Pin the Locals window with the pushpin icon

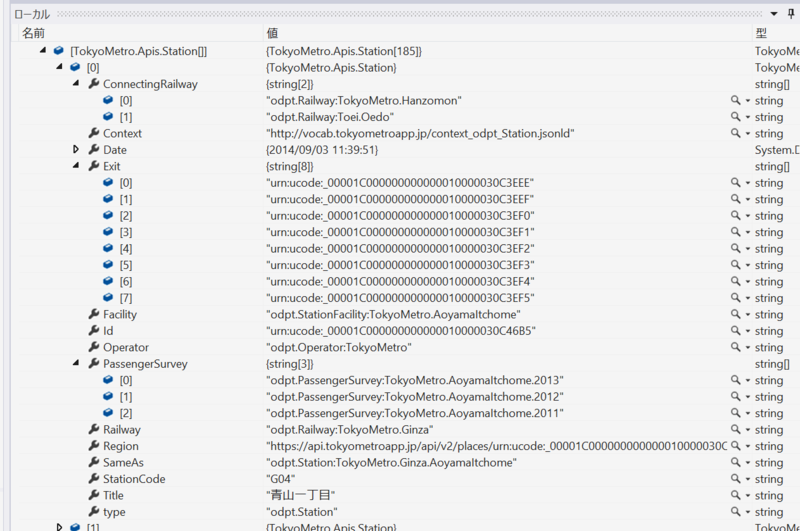tap(791, 14)
